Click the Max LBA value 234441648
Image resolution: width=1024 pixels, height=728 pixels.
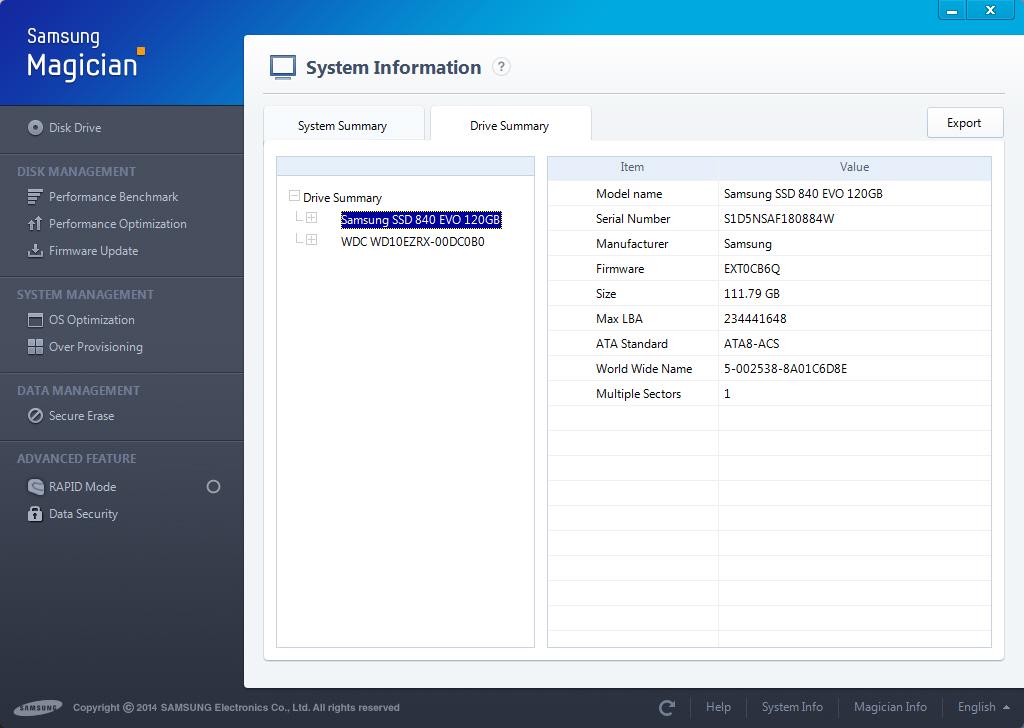(755, 319)
